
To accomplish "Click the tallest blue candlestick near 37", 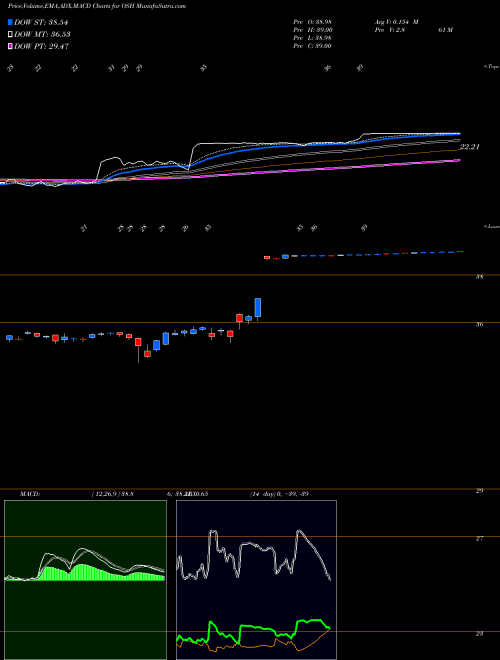I will point(258,308).
